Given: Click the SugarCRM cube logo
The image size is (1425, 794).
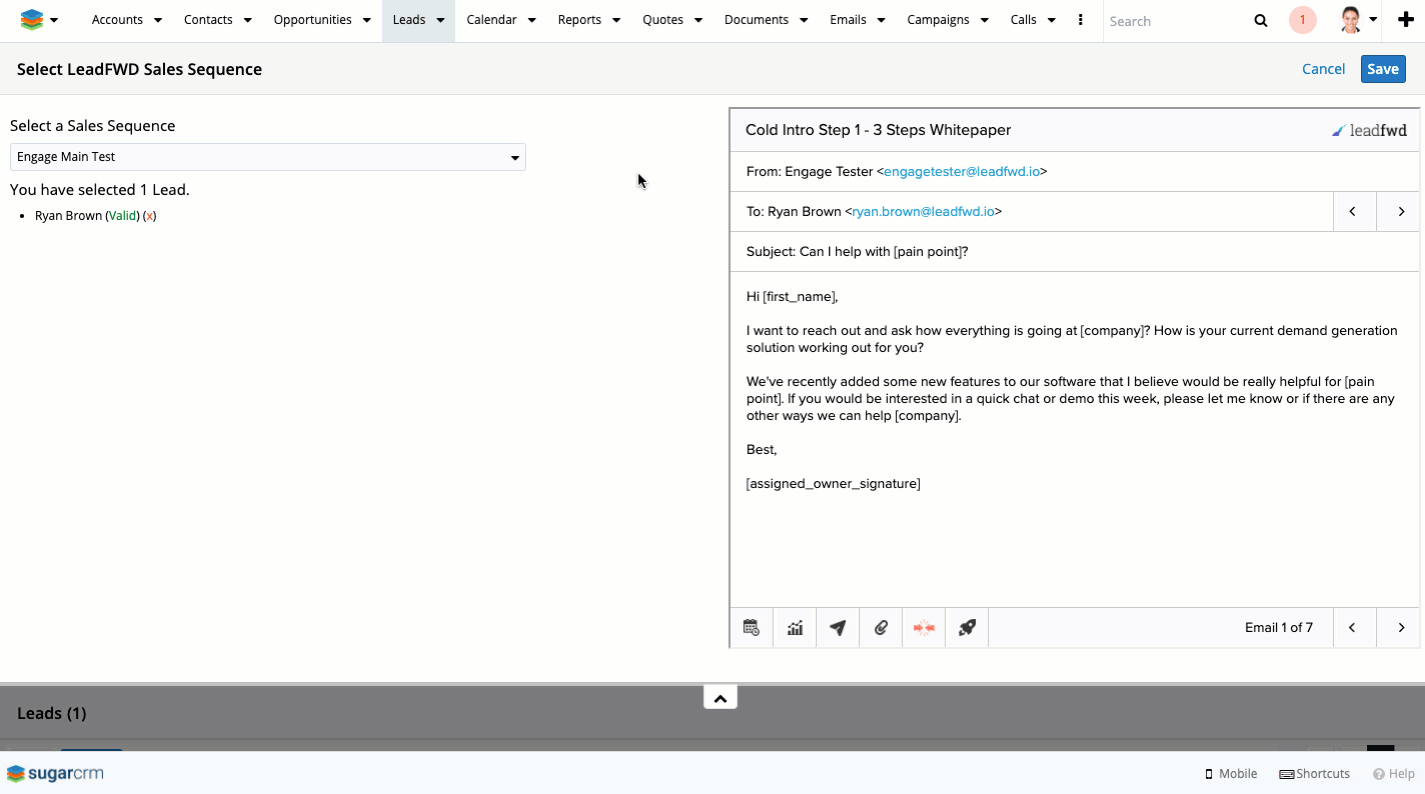Looking at the screenshot, I should tap(32, 20).
